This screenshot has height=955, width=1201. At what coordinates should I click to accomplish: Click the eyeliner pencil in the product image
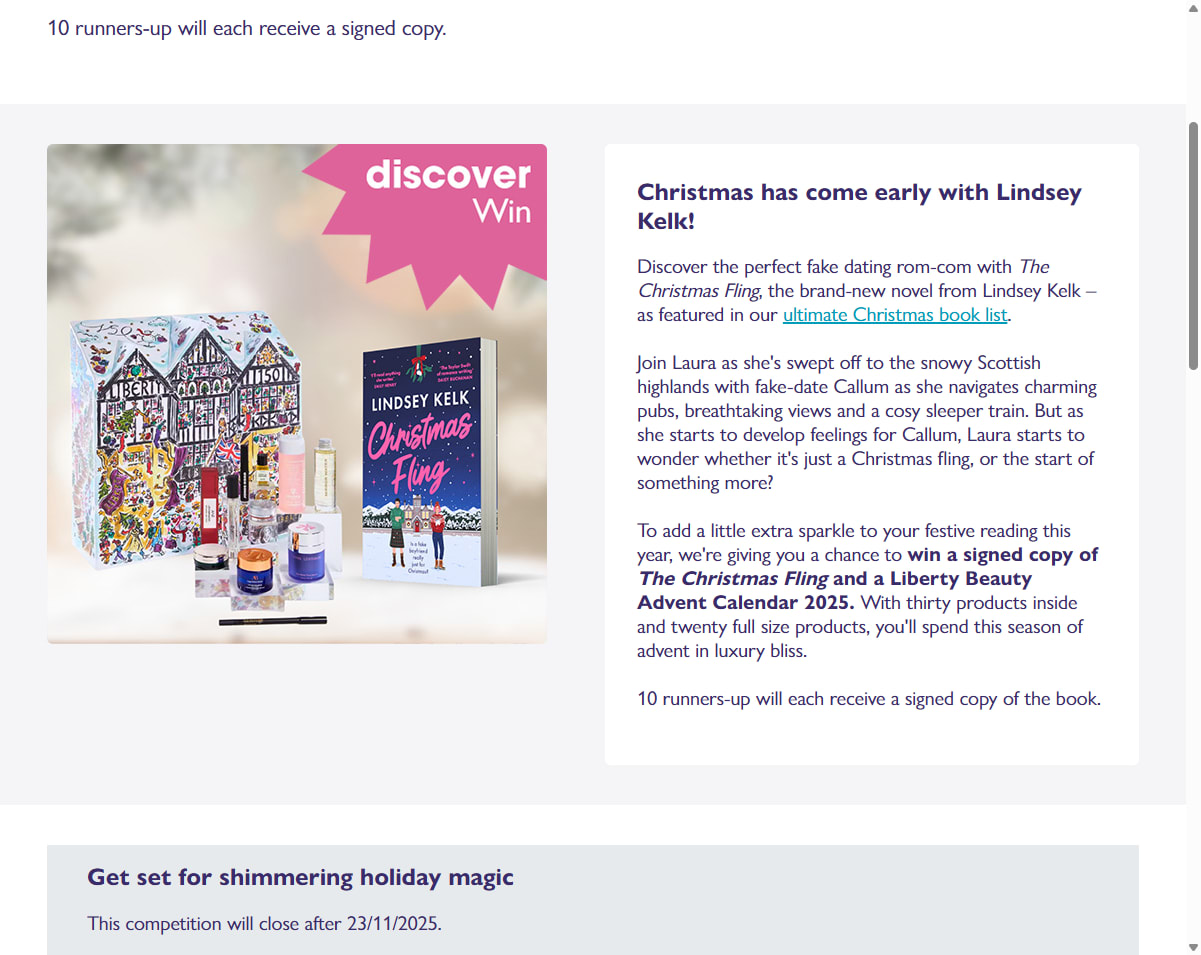pos(273,622)
